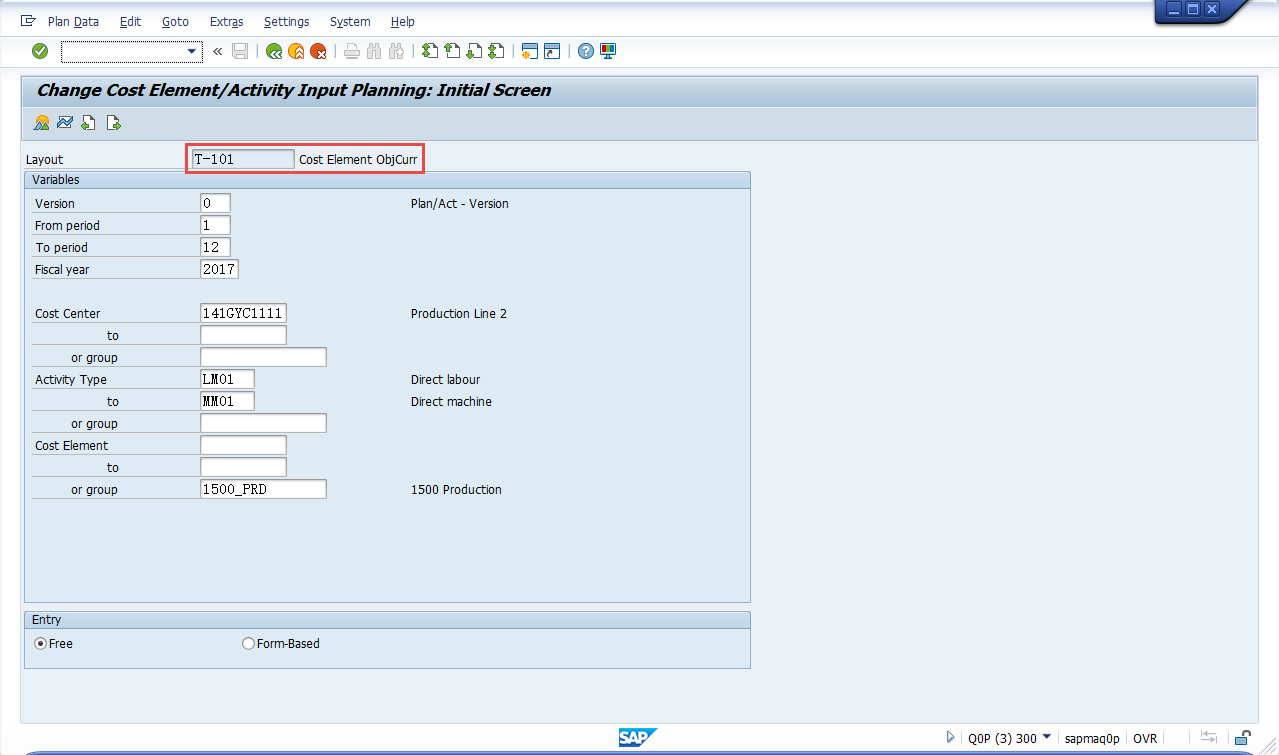Viewport: 1279px width, 755px height.
Task: Click the Layout field T-101
Action: tap(243, 159)
